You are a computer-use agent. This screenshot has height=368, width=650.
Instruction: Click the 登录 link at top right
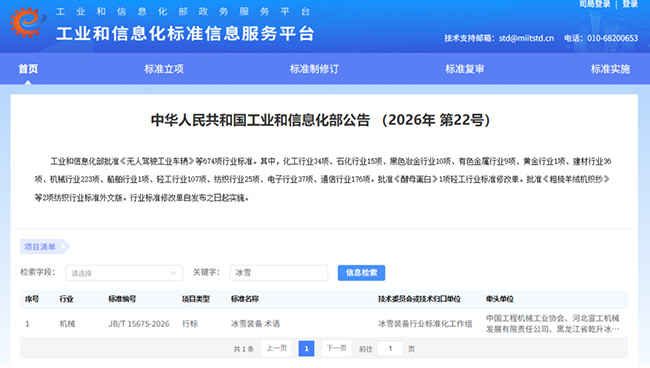pos(630,4)
